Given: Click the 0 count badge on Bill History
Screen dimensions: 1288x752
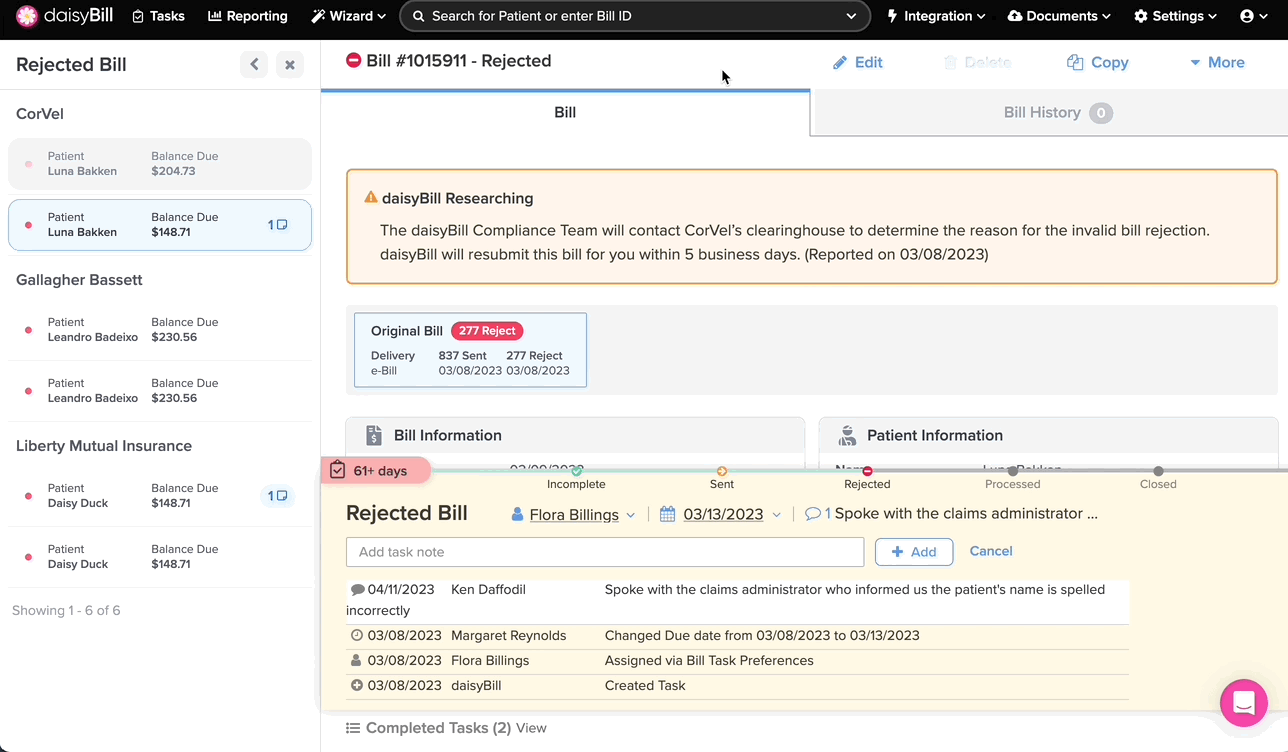Looking at the screenshot, I should pyautogui.click(x=1101, y=113).
